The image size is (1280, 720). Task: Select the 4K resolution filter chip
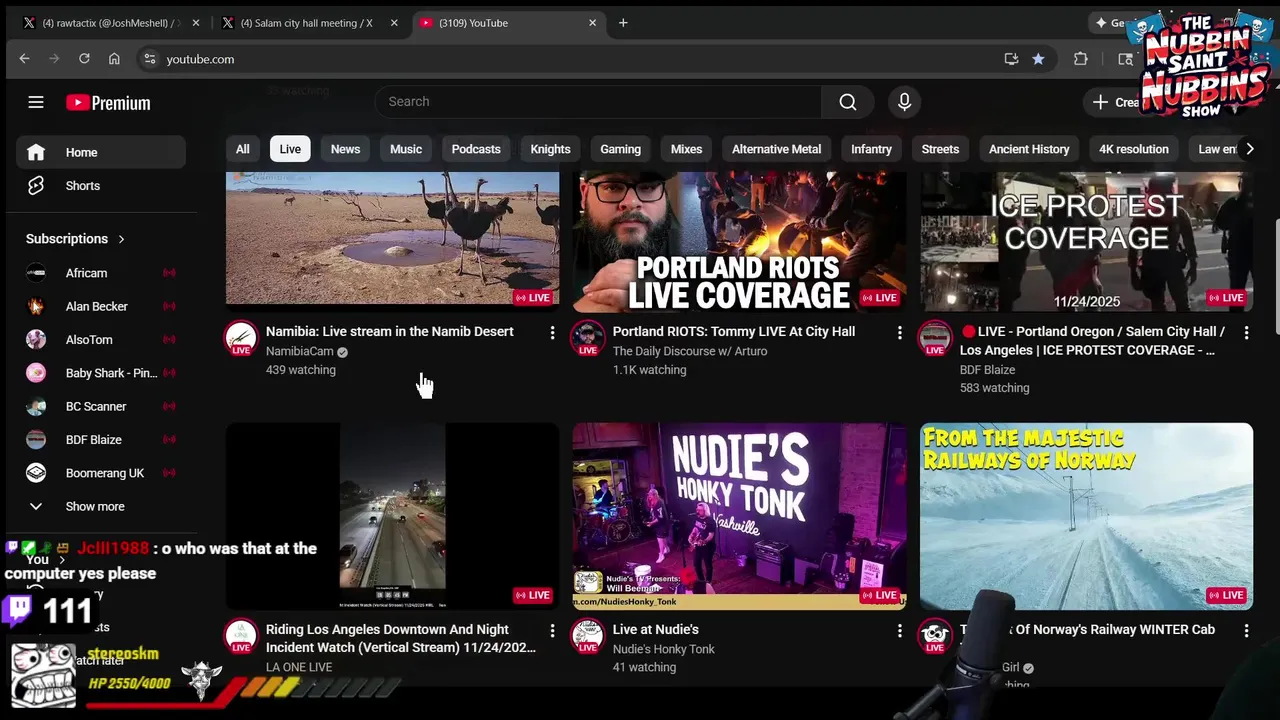click(x=1134, y=149)
